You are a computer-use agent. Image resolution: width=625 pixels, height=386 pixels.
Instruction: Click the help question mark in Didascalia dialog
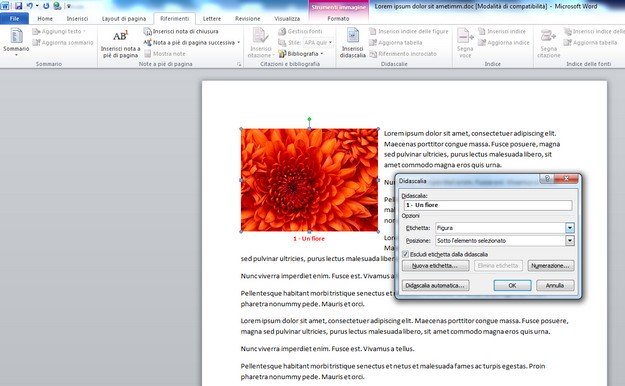[x=547, y=179]
